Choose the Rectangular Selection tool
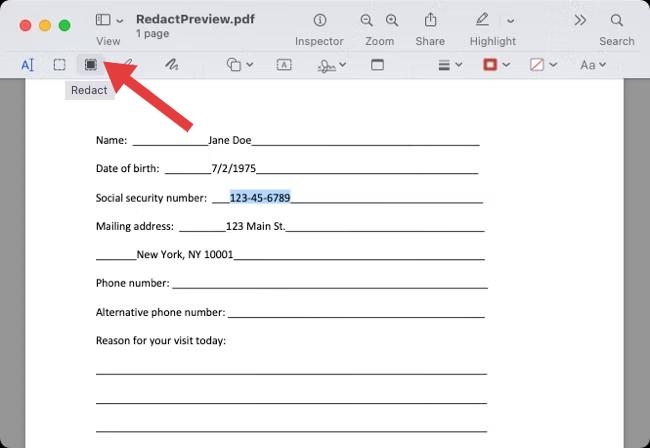 pyautogui.click(x=59, y=65)
